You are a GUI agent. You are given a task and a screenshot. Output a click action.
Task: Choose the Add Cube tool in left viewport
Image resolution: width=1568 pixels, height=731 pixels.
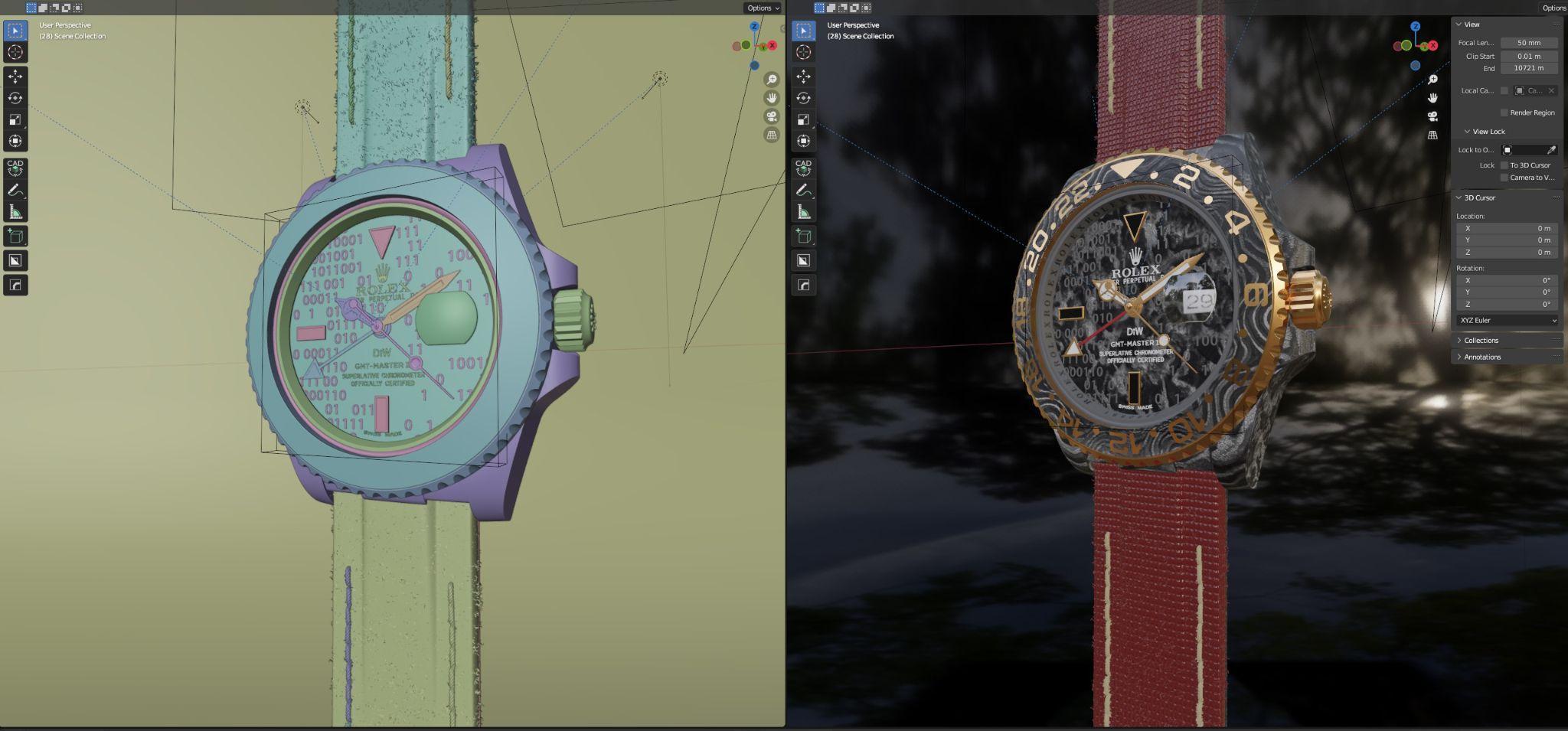15,236
